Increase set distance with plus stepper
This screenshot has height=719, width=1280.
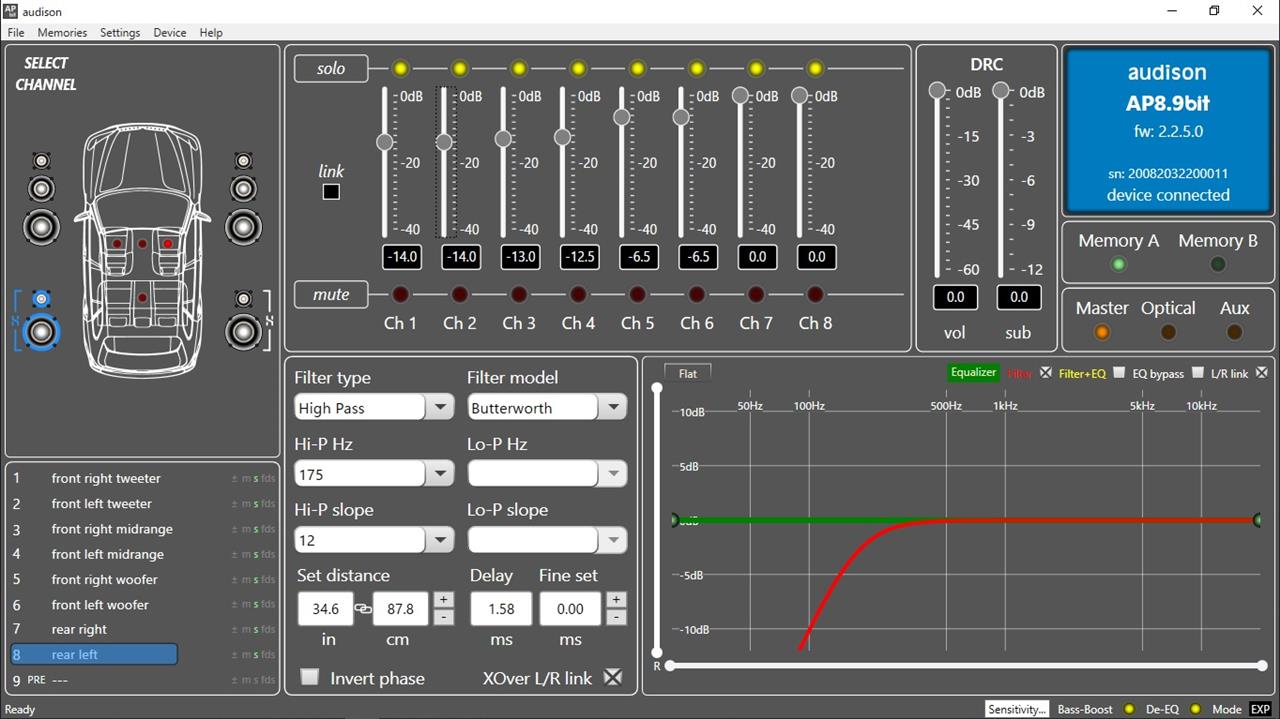tap(444, 600)
